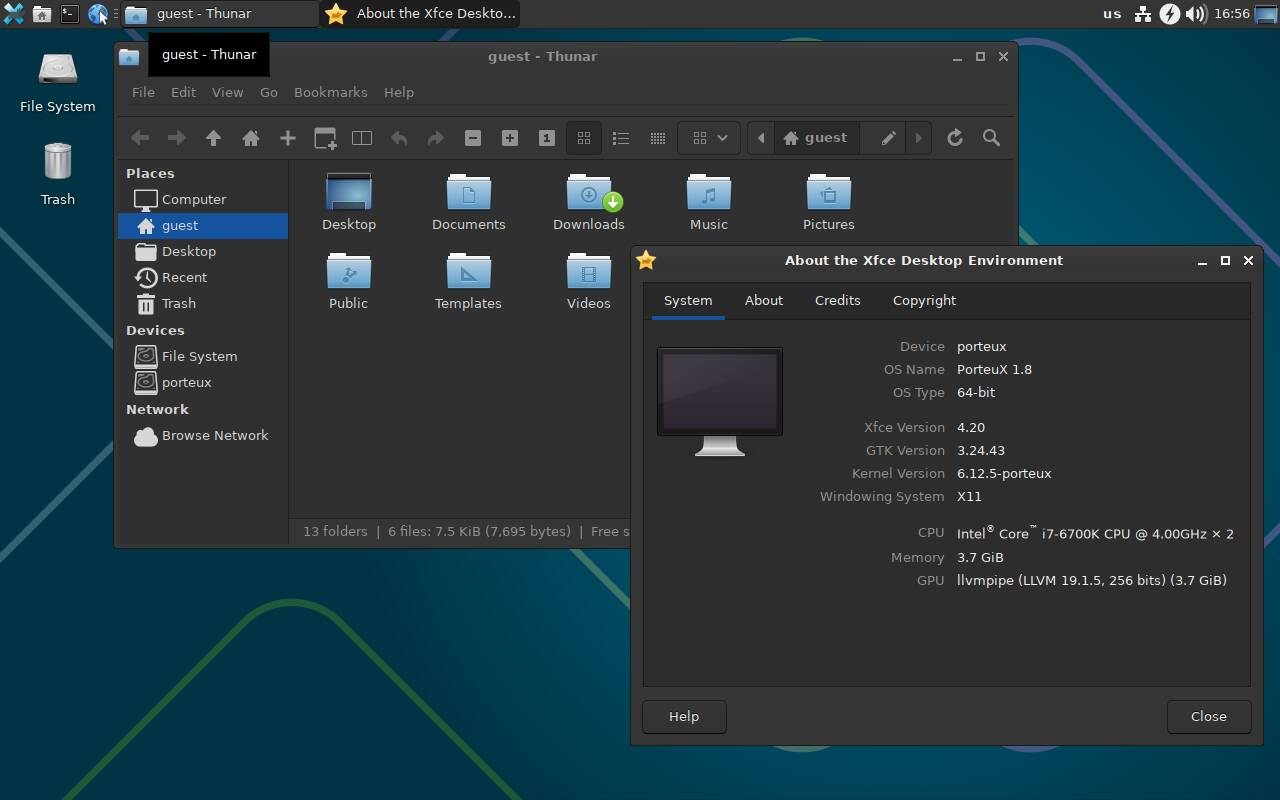This screenshot has width=1280, height=800.
Task: Click 'About the Xfce Deskto...' taskbar button
Action: click(420, 13)
